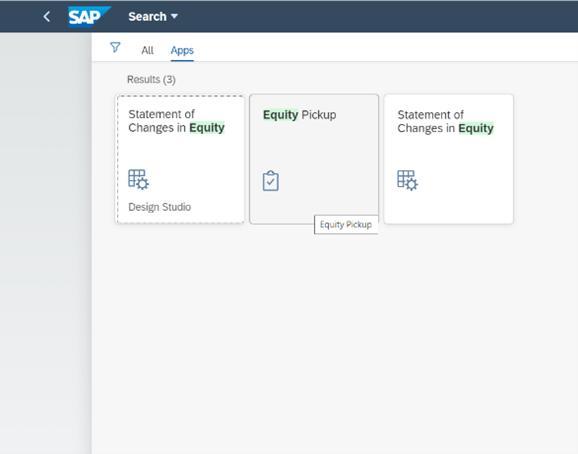Image resolution: width=578 pixels, height=454 pixels.
Task: Click the SAP logo
Action: (89, 17)
